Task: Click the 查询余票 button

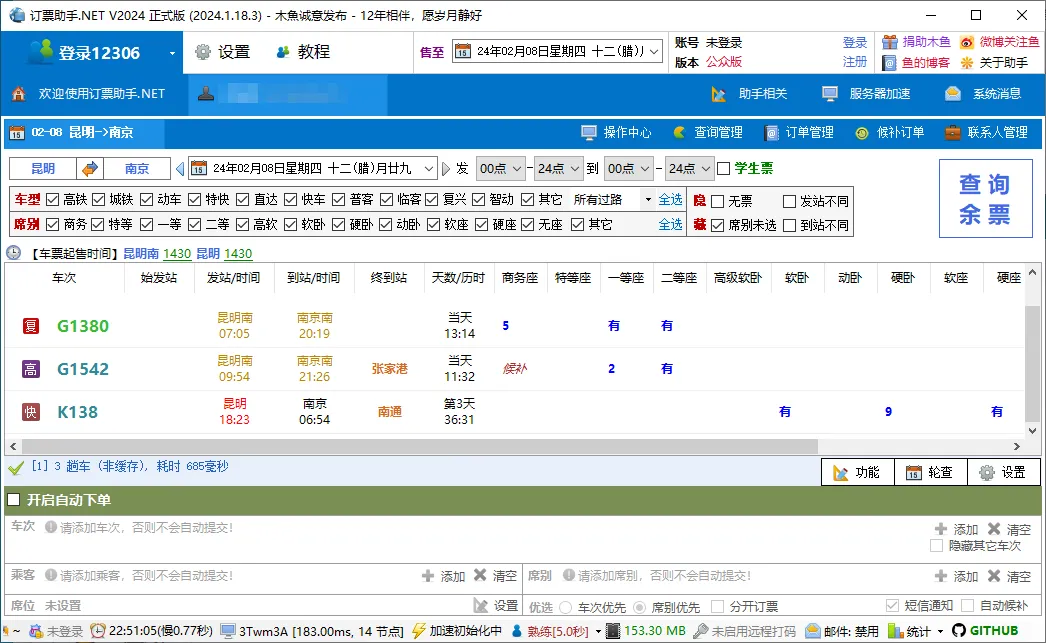Action: tap(985, 199)
